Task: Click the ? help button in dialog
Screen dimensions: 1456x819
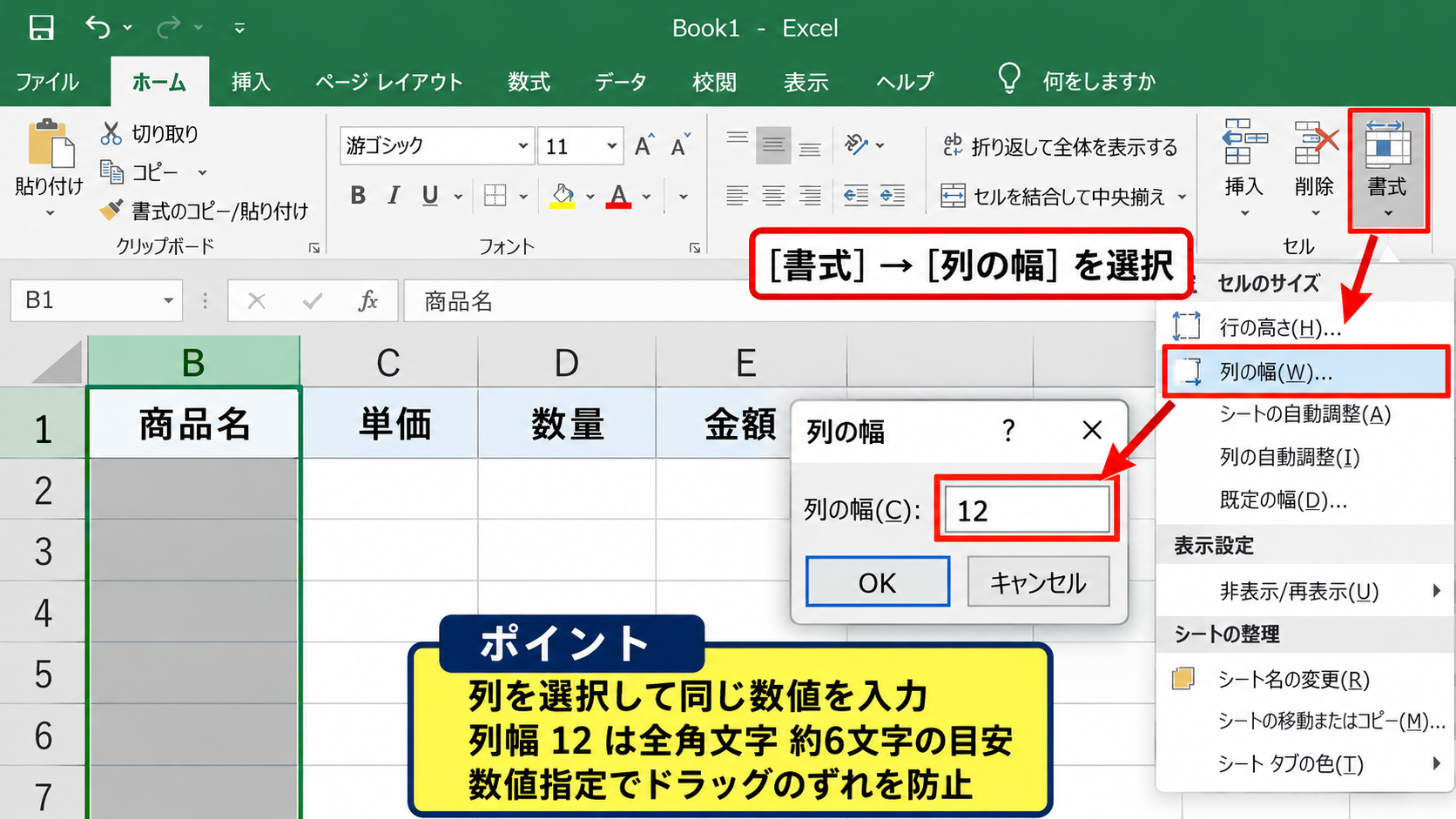Action: point(1008,430)
